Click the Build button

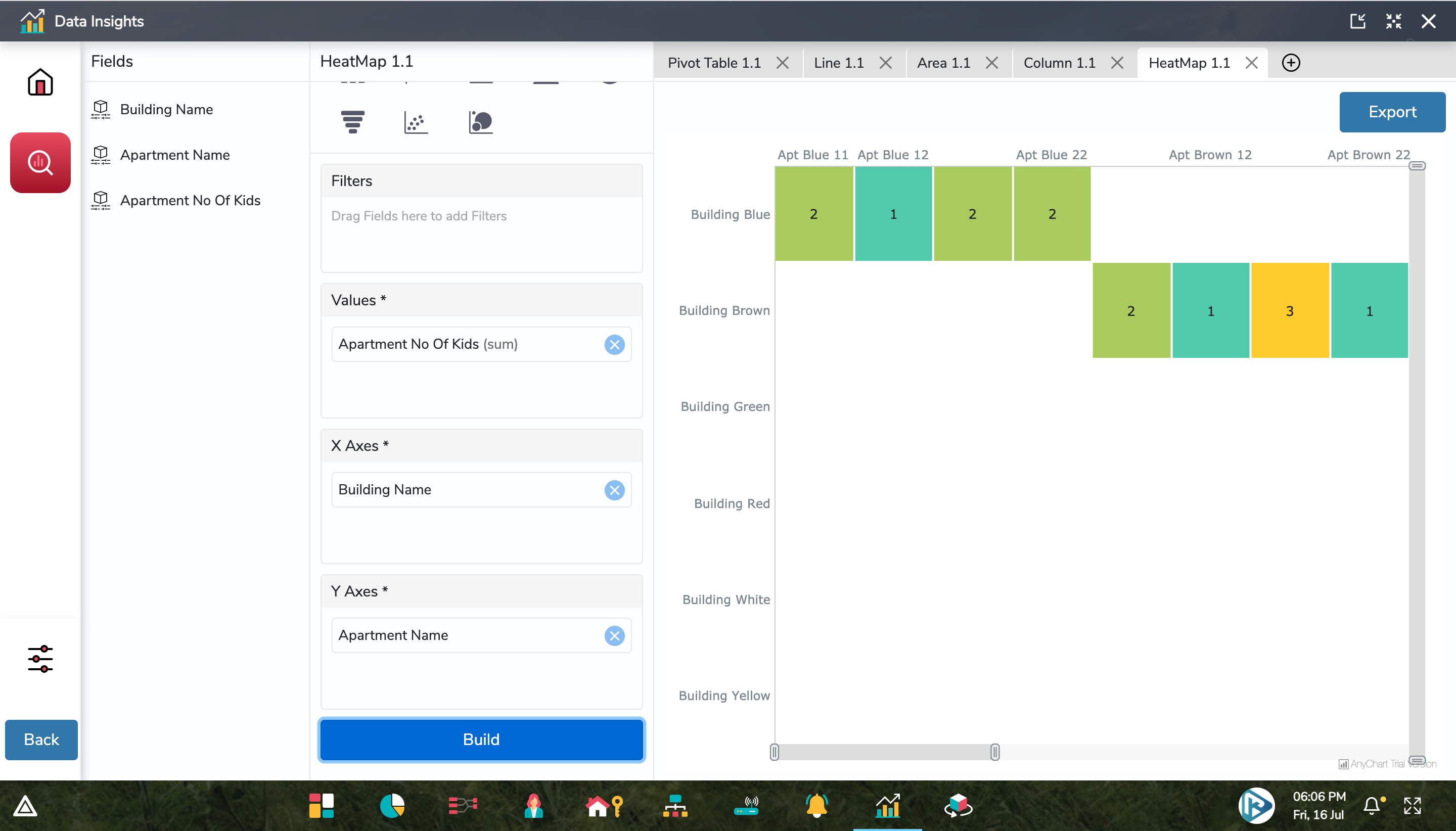[481, 739]
